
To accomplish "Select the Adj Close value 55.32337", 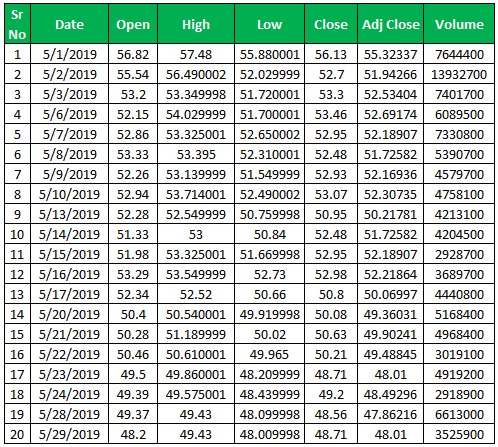I will pos(390,54).
